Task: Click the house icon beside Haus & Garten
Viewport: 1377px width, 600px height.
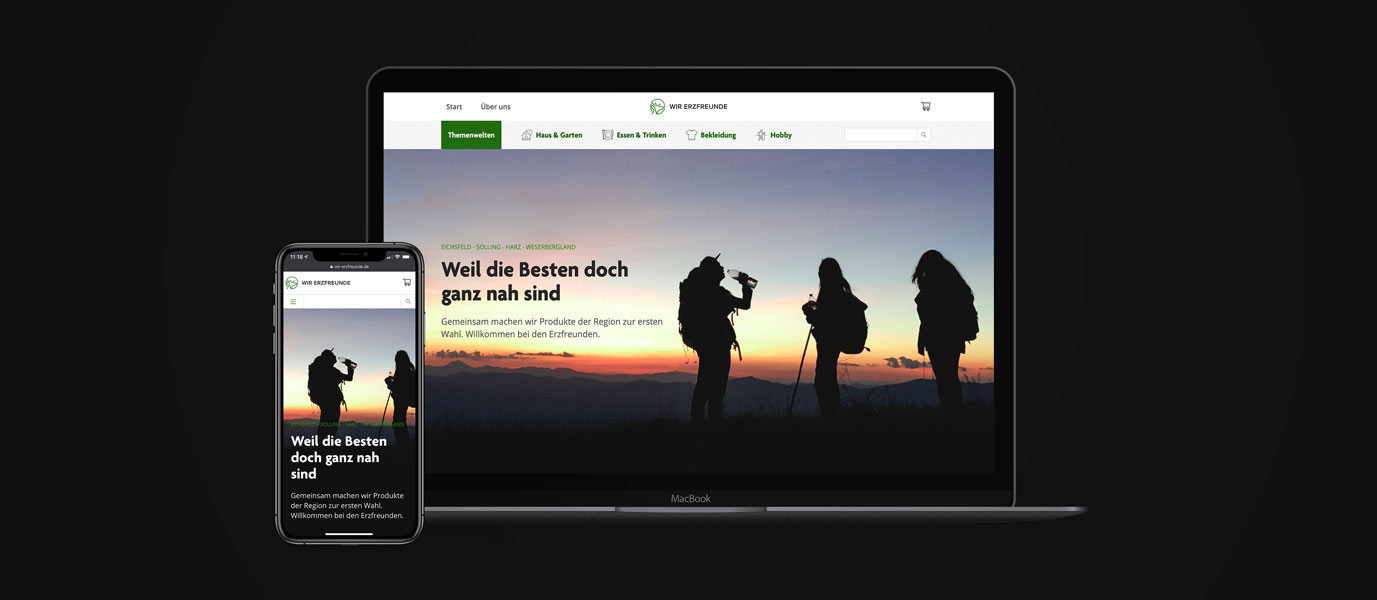Action: [526, 135]
